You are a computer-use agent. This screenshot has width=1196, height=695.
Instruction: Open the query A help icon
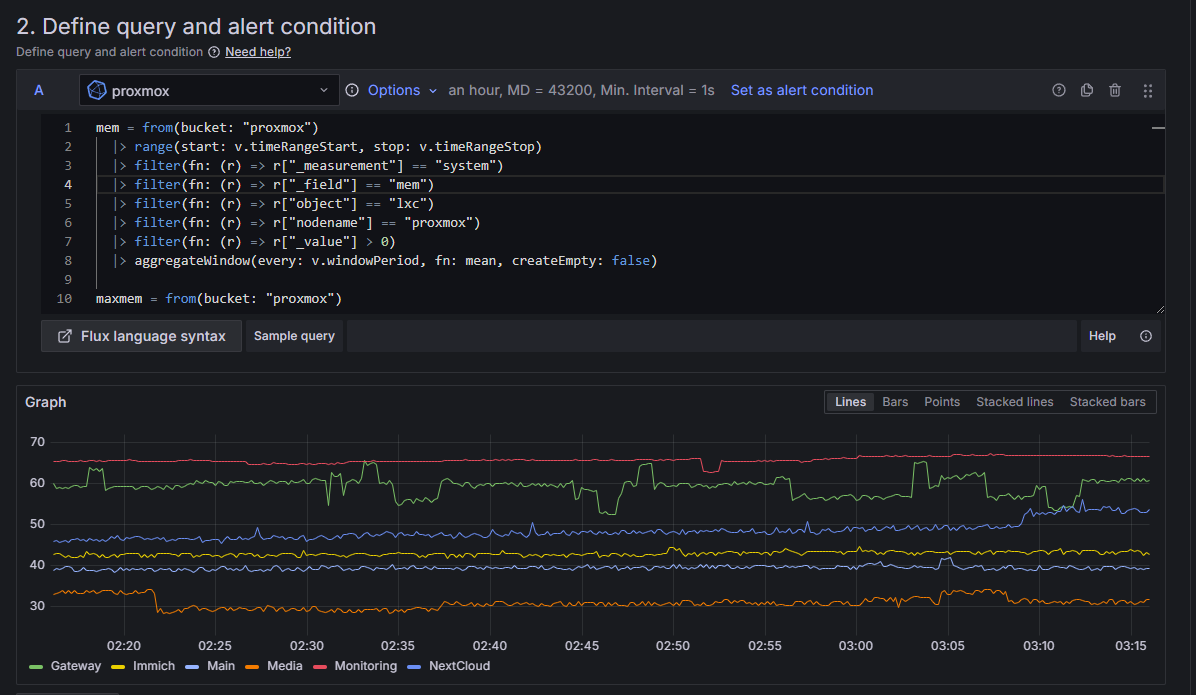coord(1059,90)
